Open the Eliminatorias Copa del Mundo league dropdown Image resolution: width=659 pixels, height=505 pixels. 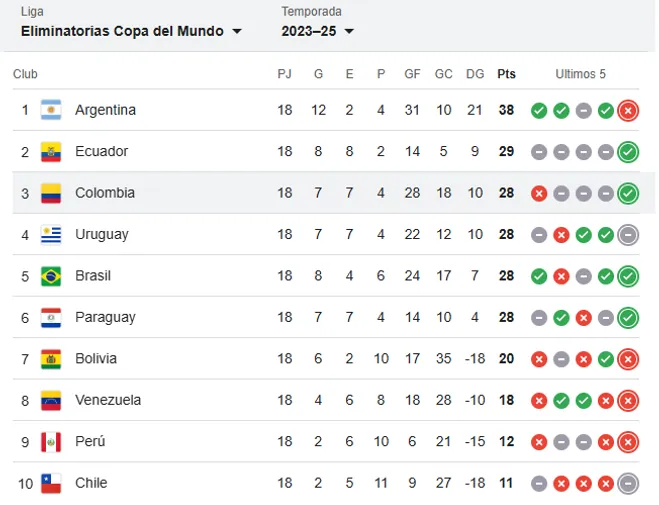click(131, 31)
